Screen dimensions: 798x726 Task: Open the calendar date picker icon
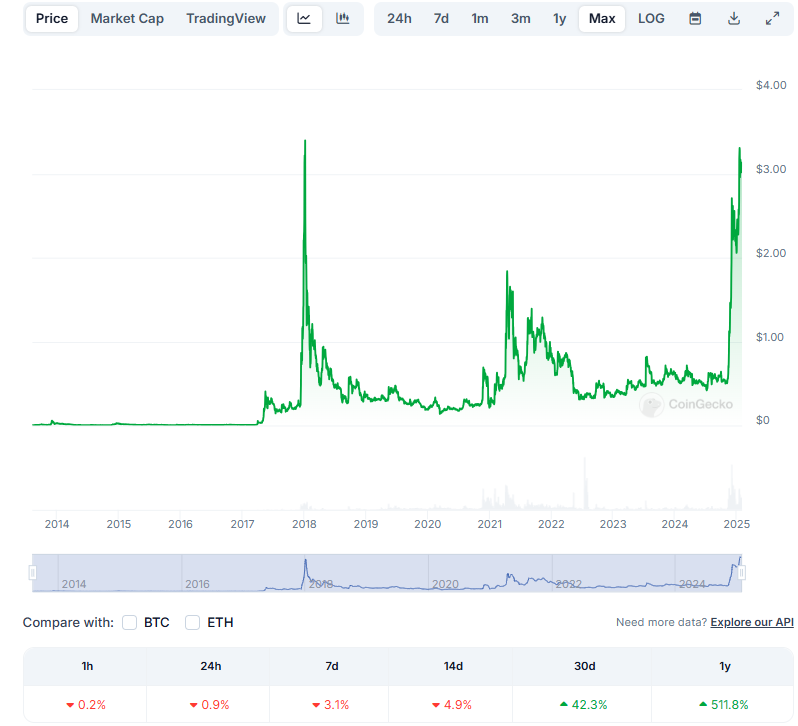point(695,19)
